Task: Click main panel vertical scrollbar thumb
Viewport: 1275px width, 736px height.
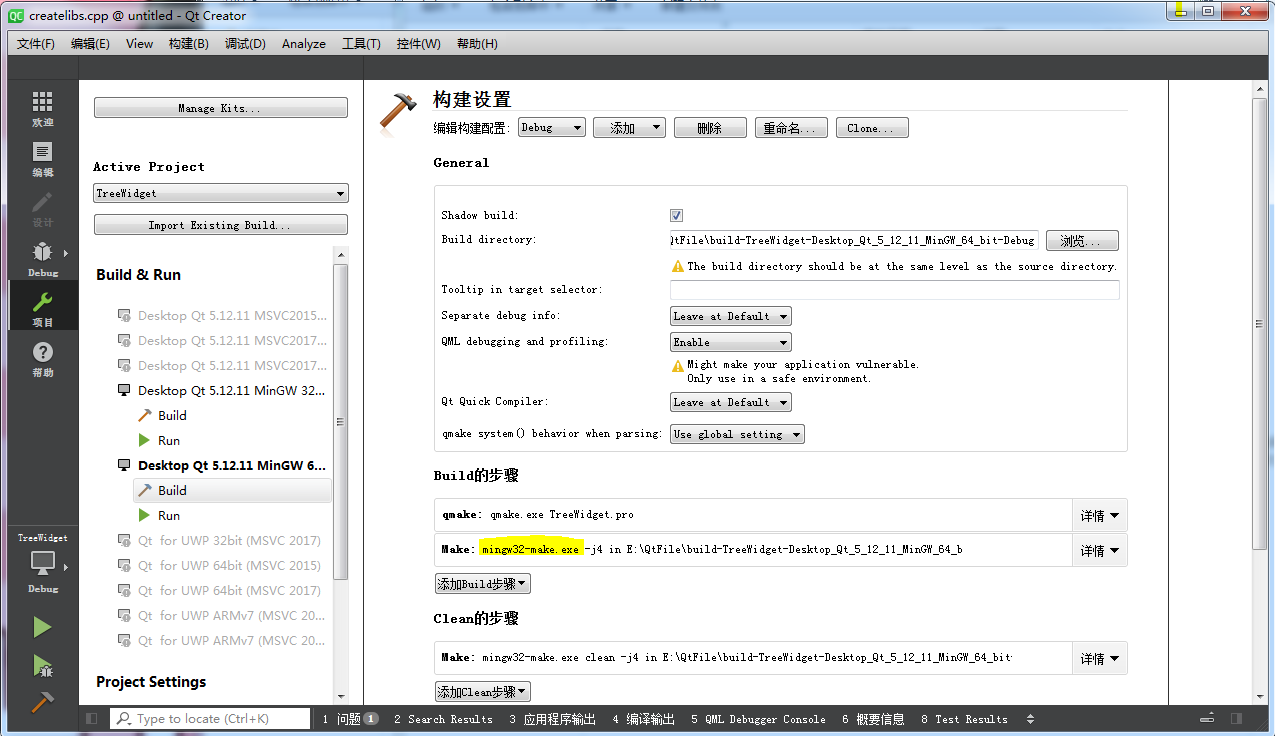Action: (x=1260, y=324)
